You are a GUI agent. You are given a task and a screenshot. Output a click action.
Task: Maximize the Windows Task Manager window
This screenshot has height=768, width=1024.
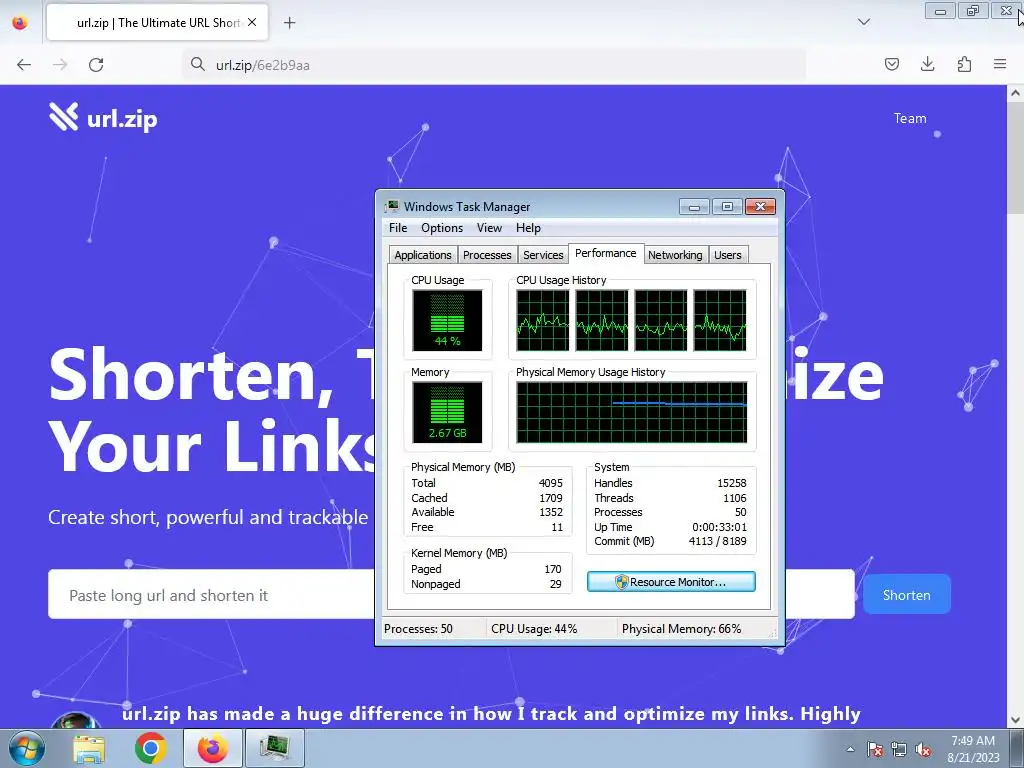727,207
